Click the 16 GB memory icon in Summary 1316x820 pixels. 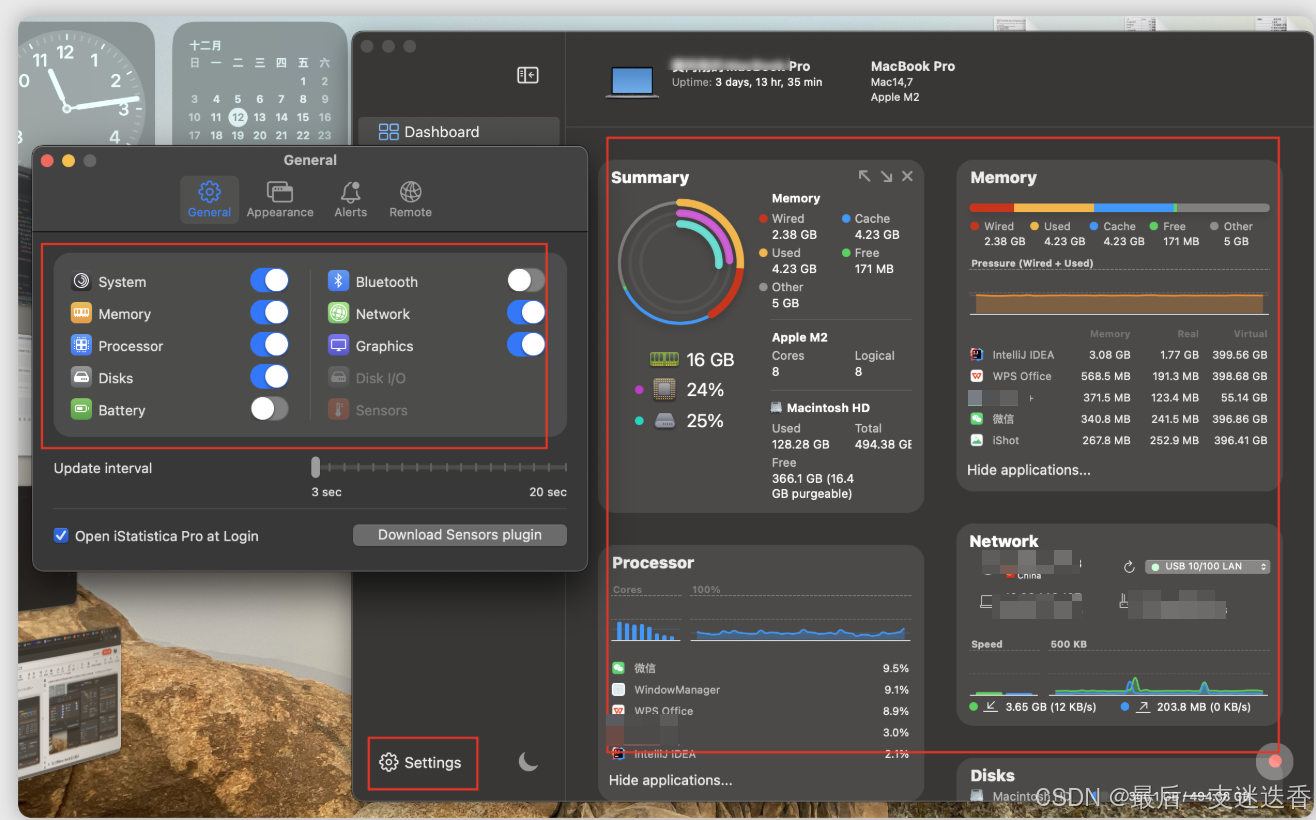[664, 360]
